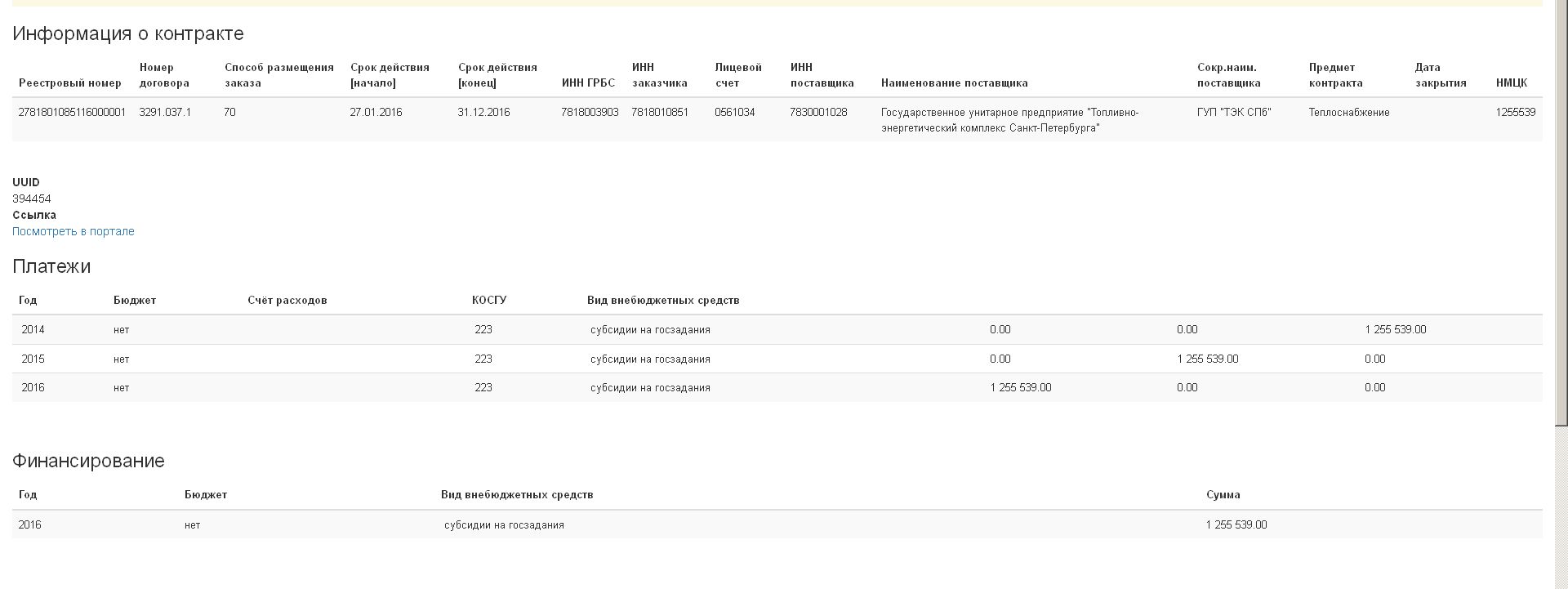Click the ИНН ГРБС value 7818003903
The width and height of the screenshot is (1568, 589).
[590, 113]
